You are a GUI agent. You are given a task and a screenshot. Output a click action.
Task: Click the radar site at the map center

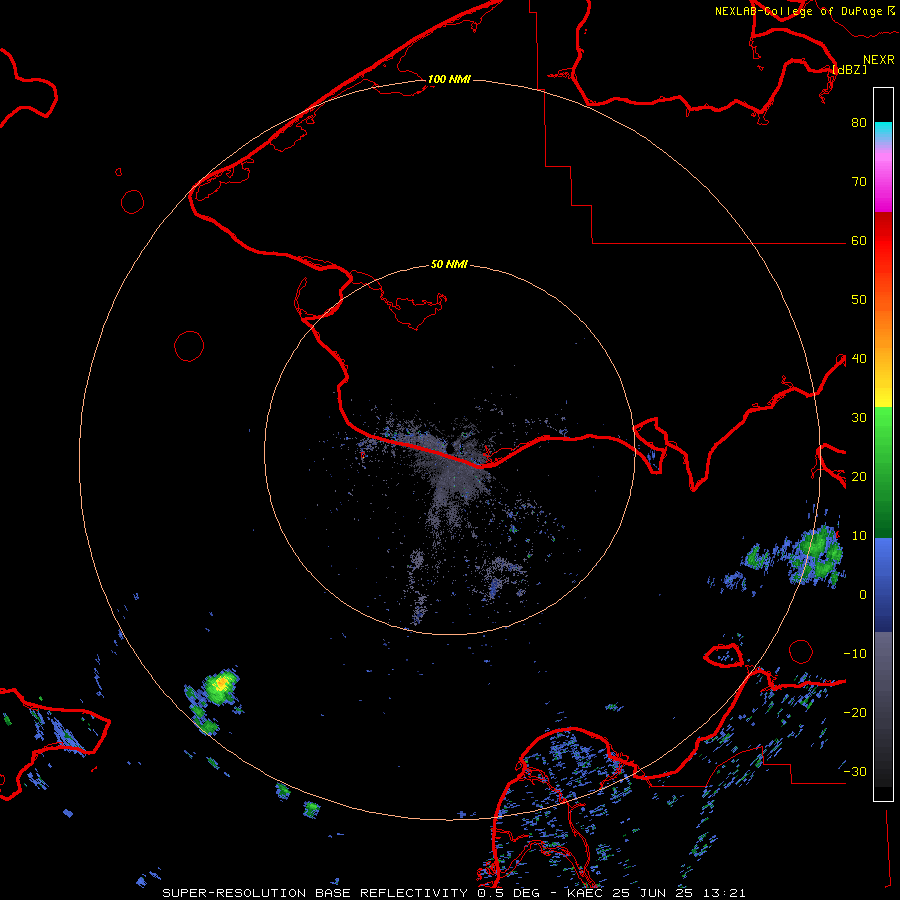click(450, 450)
